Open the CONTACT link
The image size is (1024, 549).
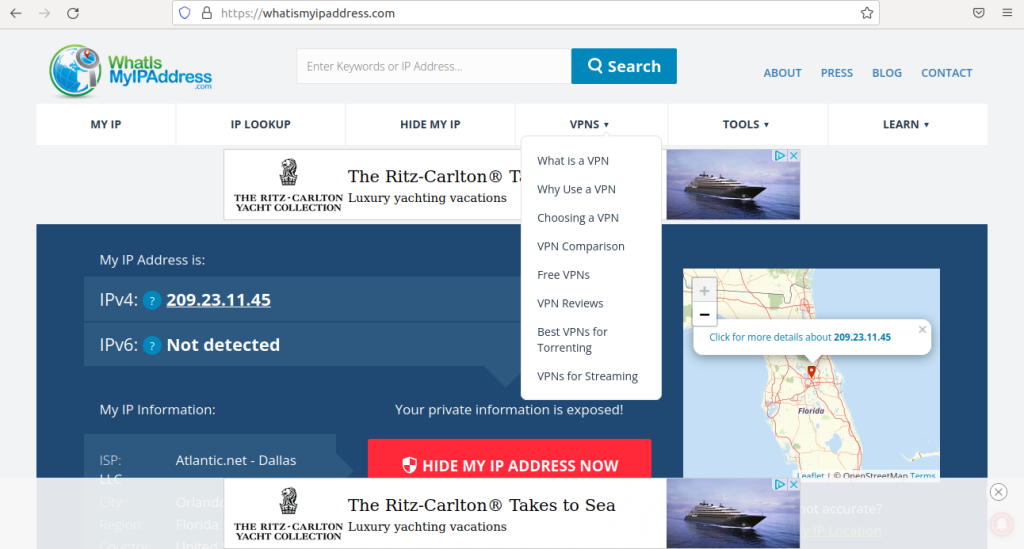(x=946, y=73)
